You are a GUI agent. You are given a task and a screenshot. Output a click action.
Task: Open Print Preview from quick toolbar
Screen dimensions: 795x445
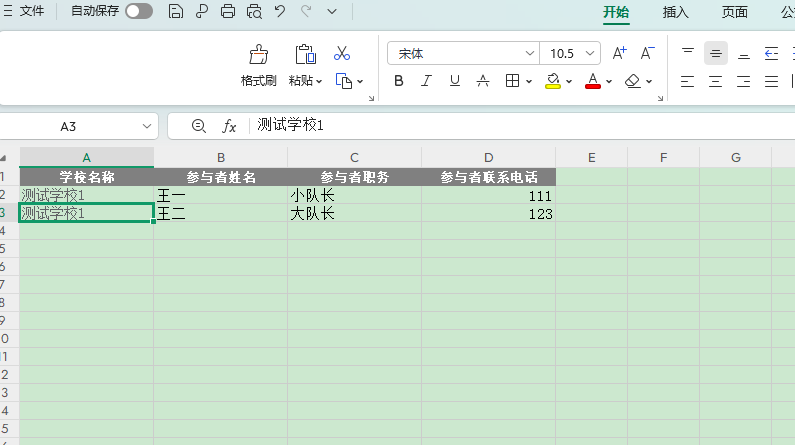pyautogui.click(x=254, y=12)
